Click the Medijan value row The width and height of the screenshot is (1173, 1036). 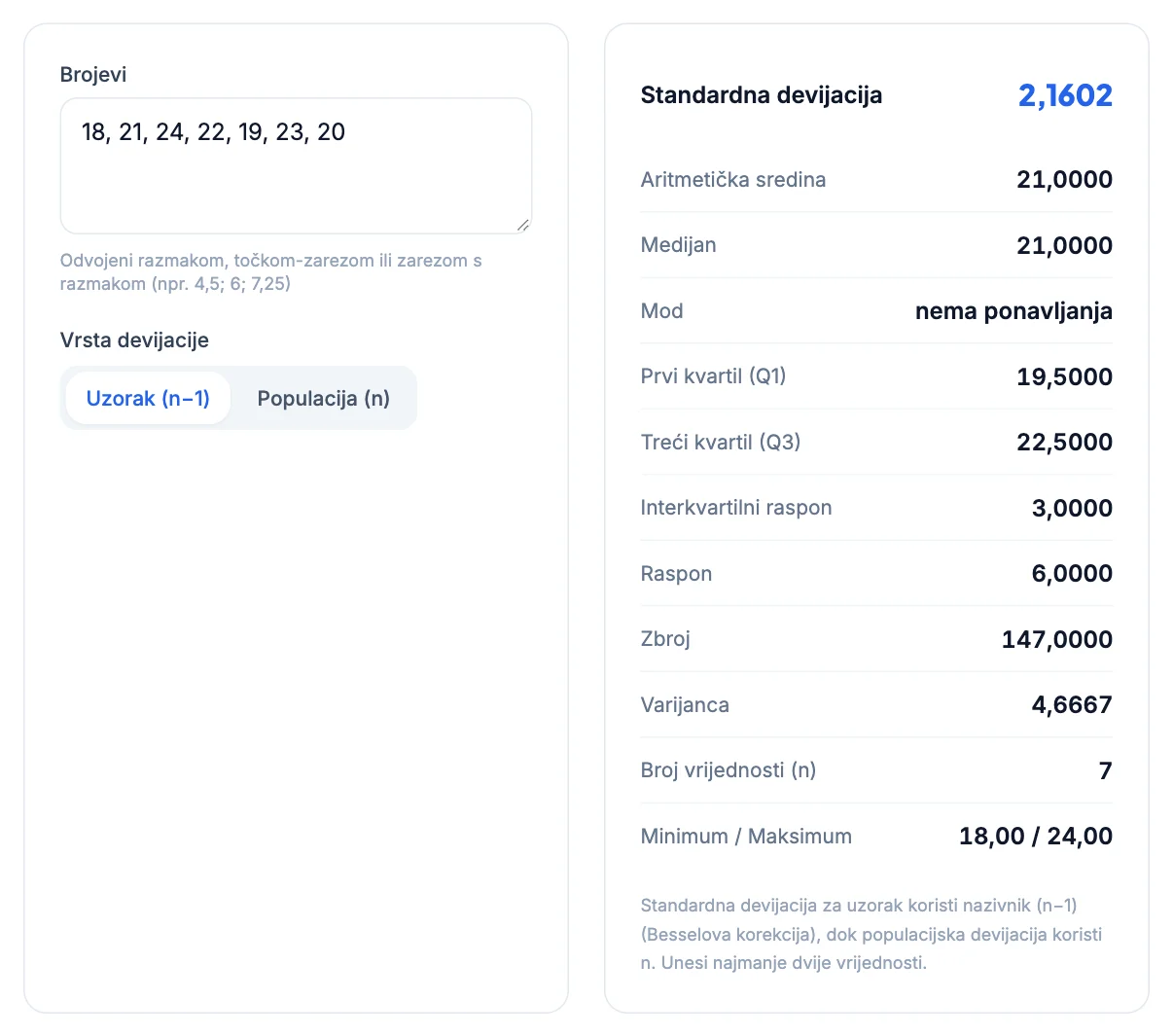876,245
